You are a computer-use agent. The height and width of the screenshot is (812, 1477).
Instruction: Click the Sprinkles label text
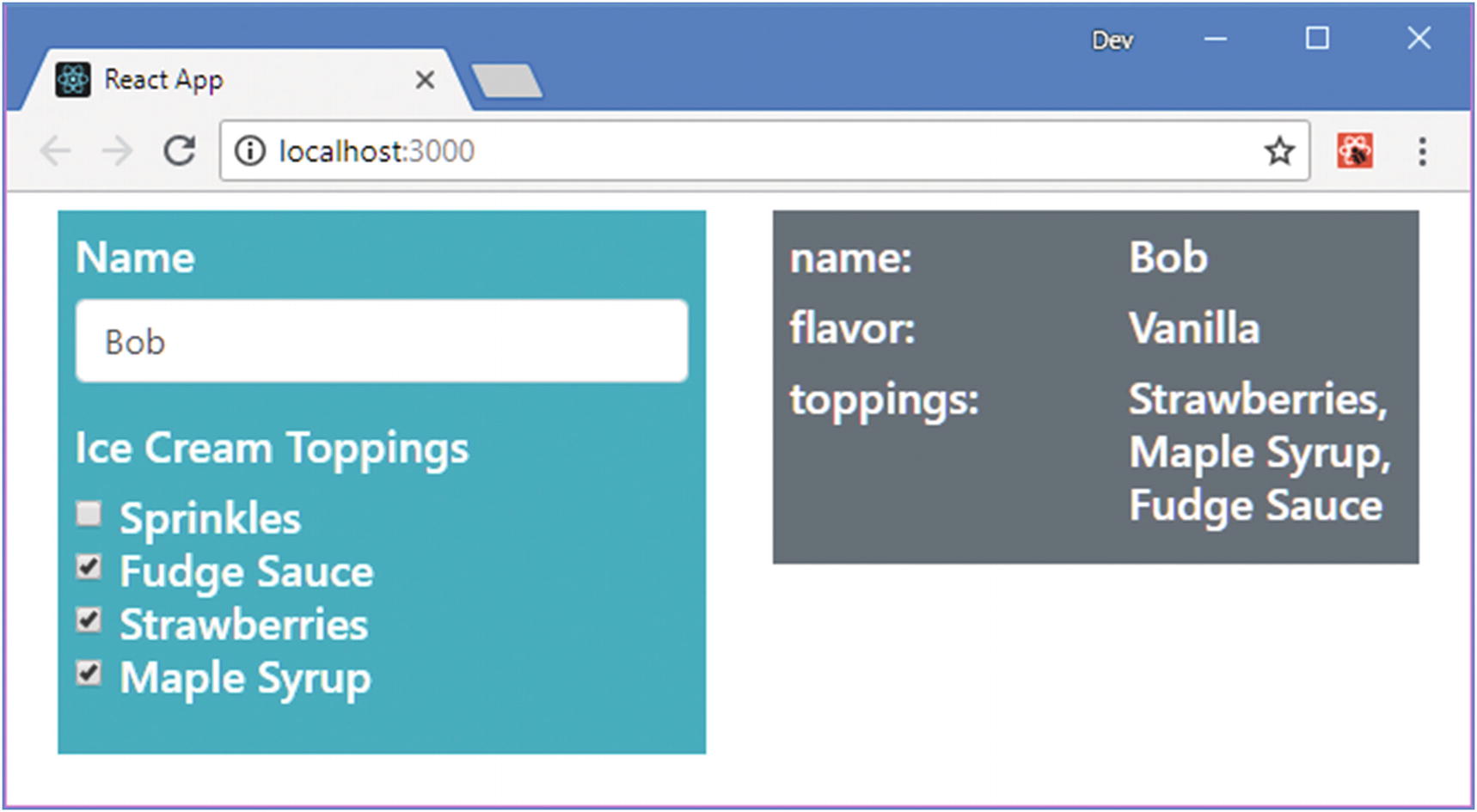coord(211,518)
